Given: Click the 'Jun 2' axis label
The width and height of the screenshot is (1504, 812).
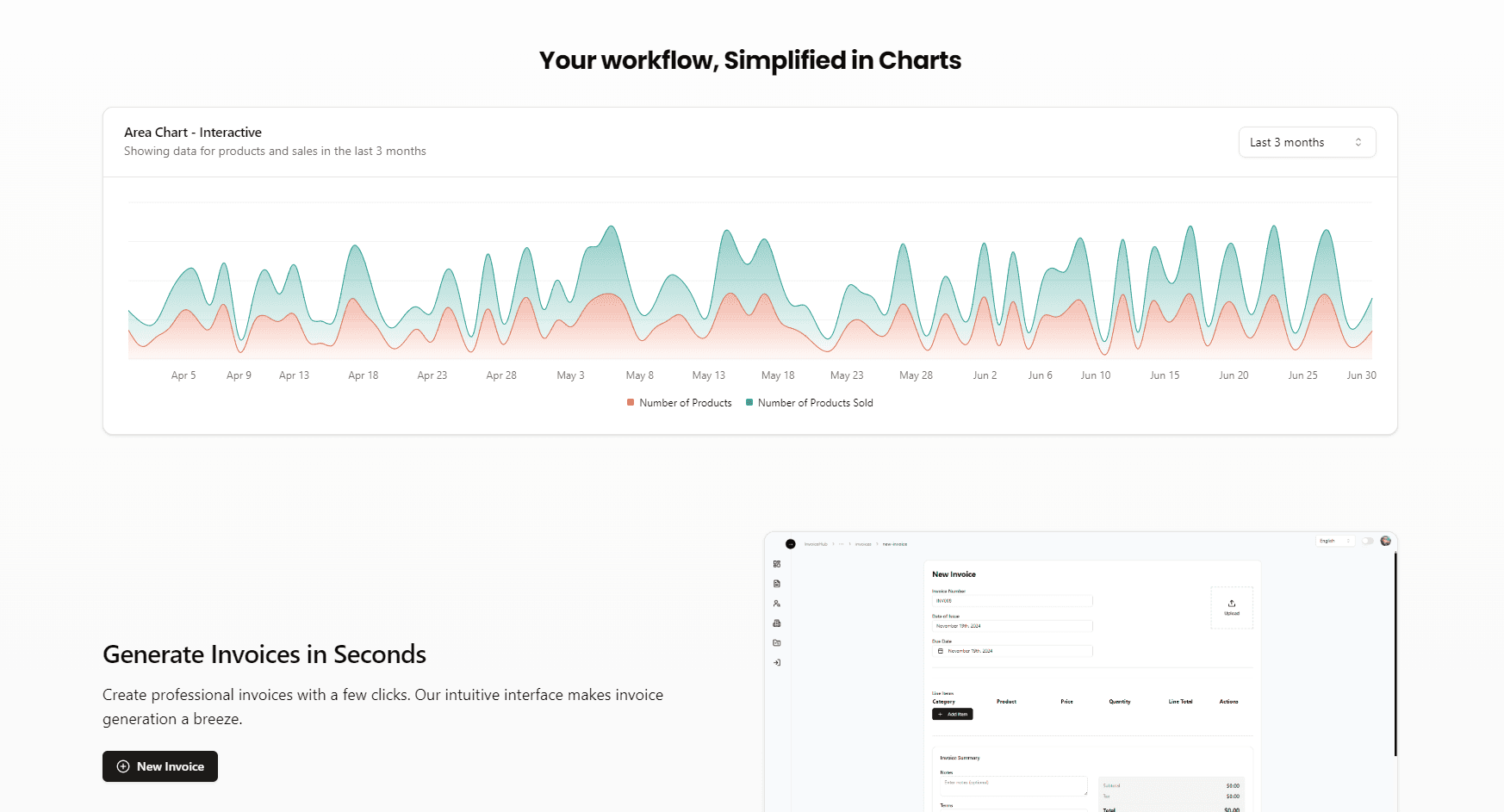Looking at the screenshot, I should tap(985, 375).
